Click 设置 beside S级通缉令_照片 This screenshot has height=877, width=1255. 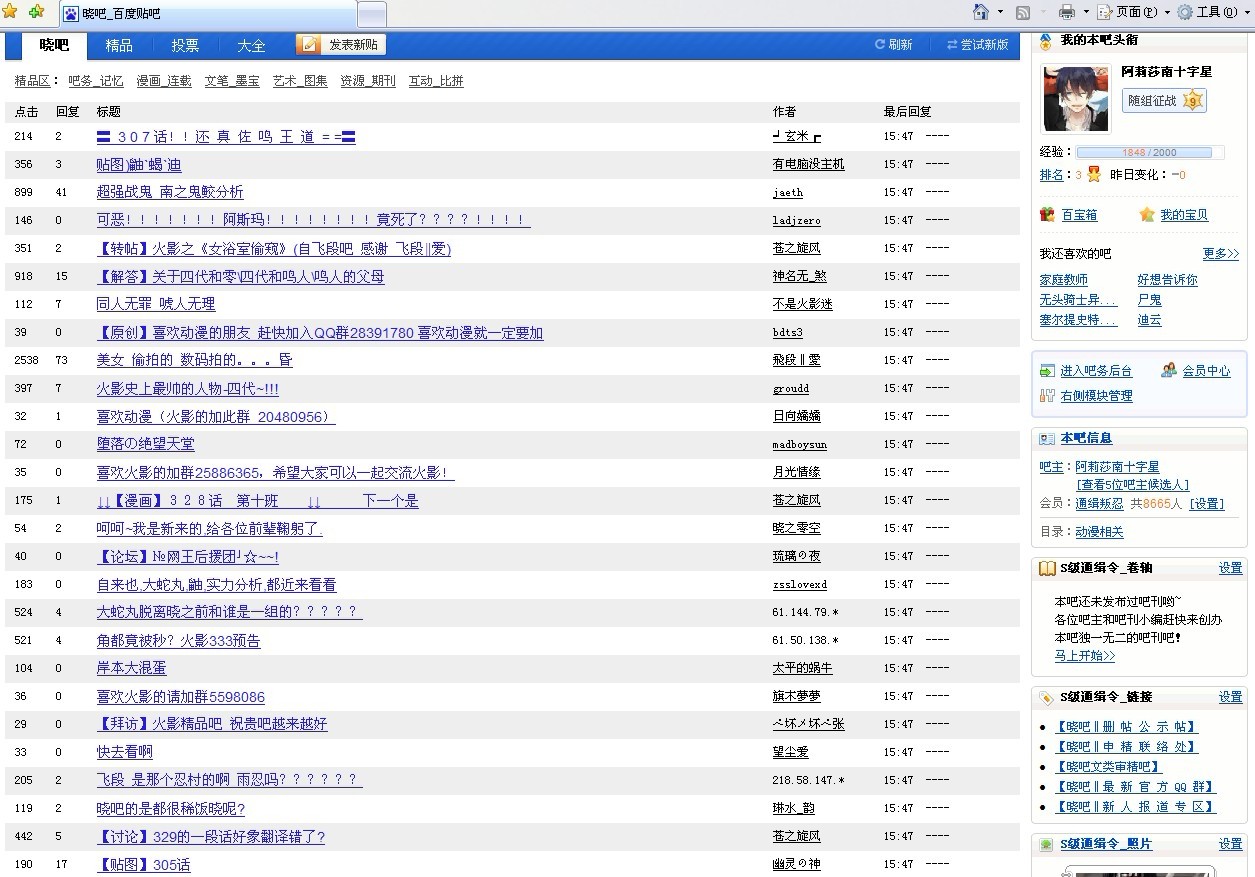(x=1230, y=845)
